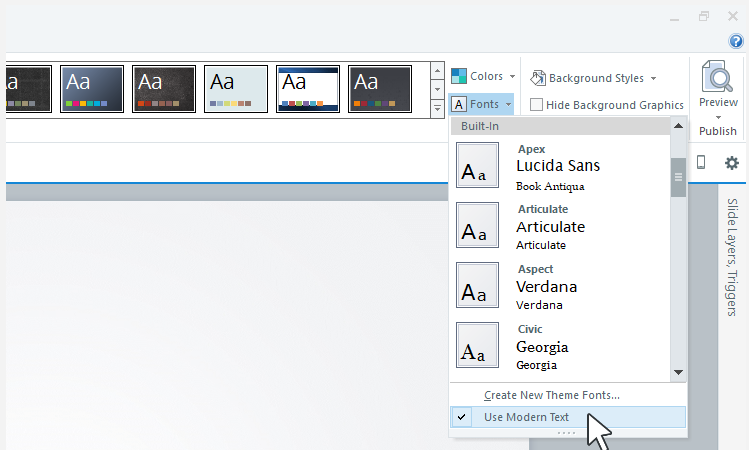The width and height of the screenshot is (749, 450).
Task: Select the Civic Georgia font theme
Action: (x=560, y=345)
